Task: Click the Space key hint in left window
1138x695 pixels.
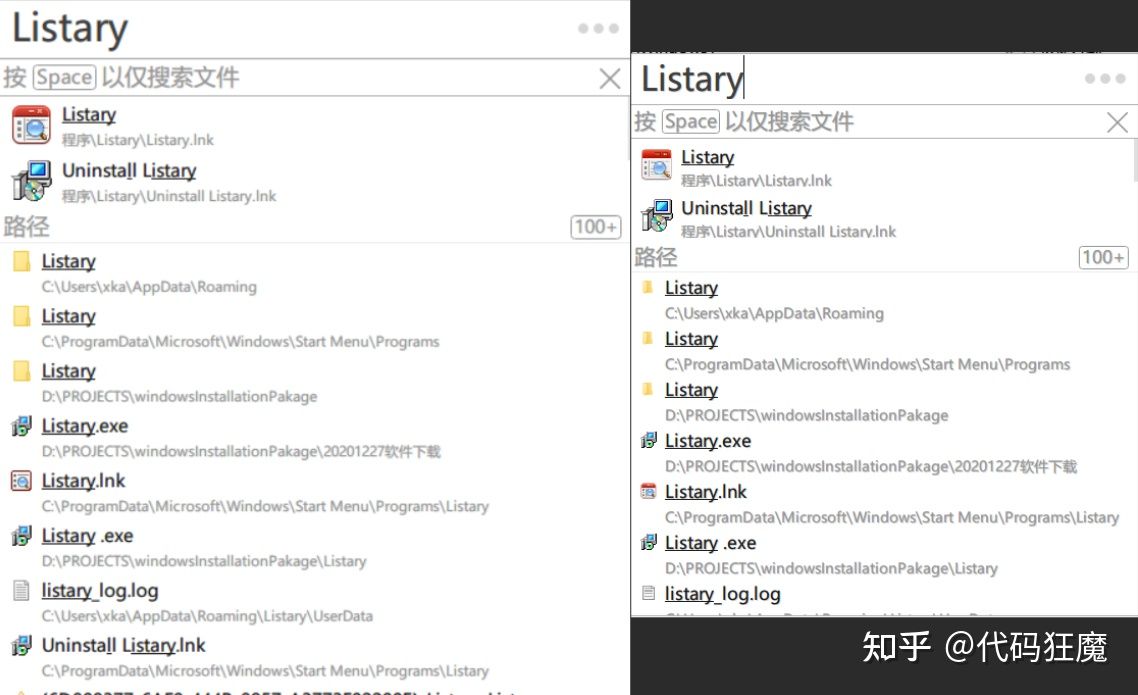Action: (x=65, y=77)
